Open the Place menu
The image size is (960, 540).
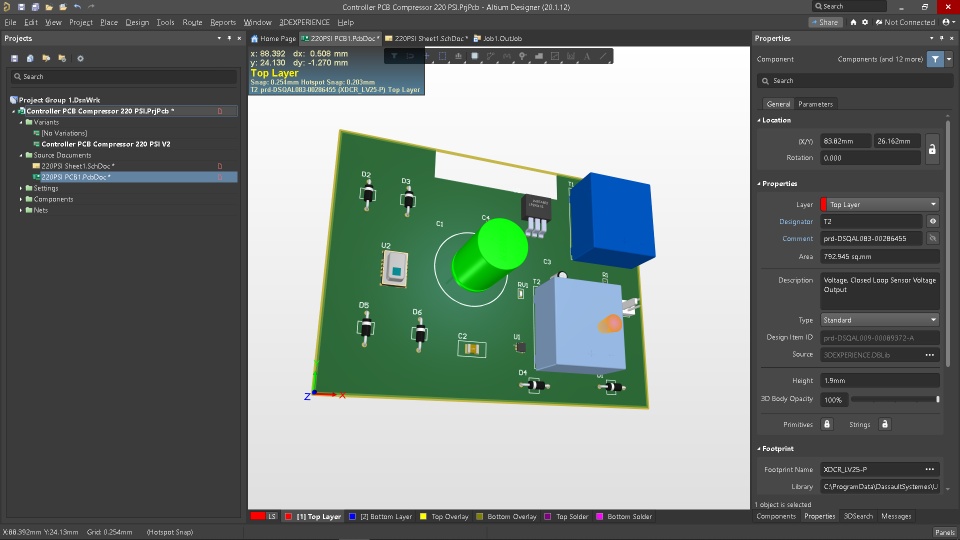point(109,22)
